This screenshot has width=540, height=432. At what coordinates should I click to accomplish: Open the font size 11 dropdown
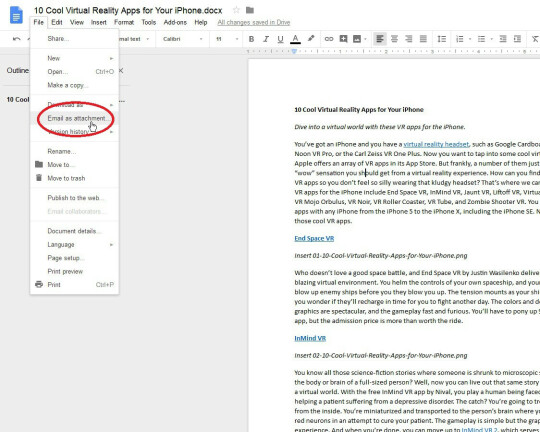coord(227,39)
